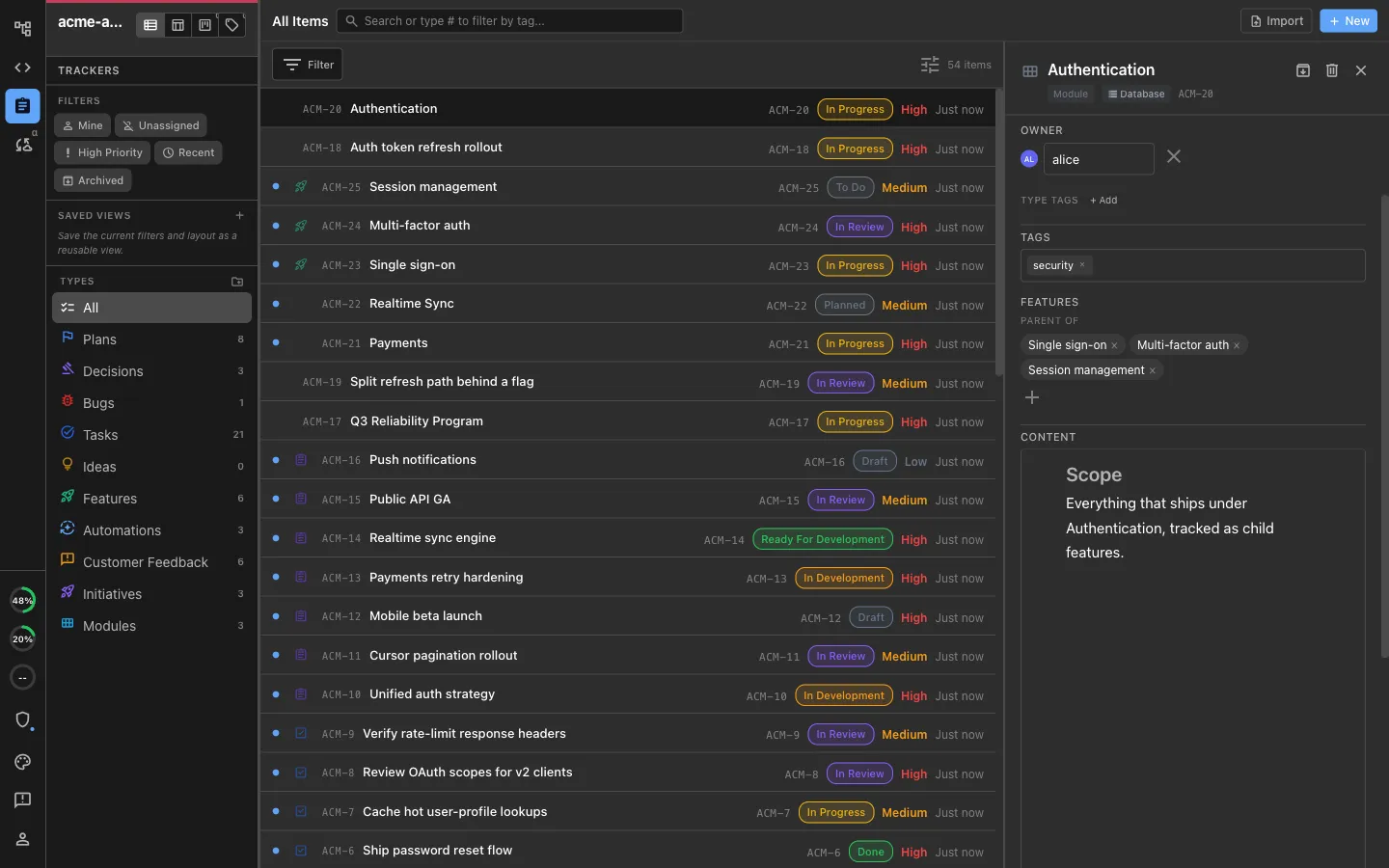This screenshot has width=1389, height=868.
Task: Open the hierarchy tree icon in left rail
Action: click(22, 29)
